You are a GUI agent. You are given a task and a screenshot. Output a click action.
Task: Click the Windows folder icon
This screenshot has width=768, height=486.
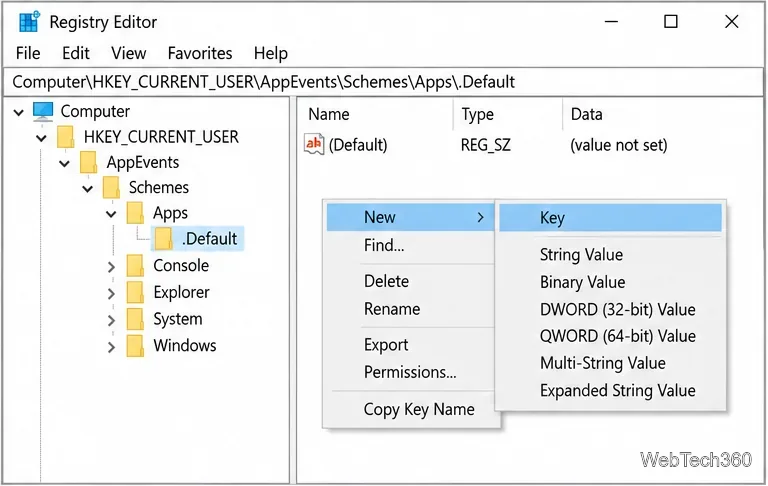tap(135, 345)
